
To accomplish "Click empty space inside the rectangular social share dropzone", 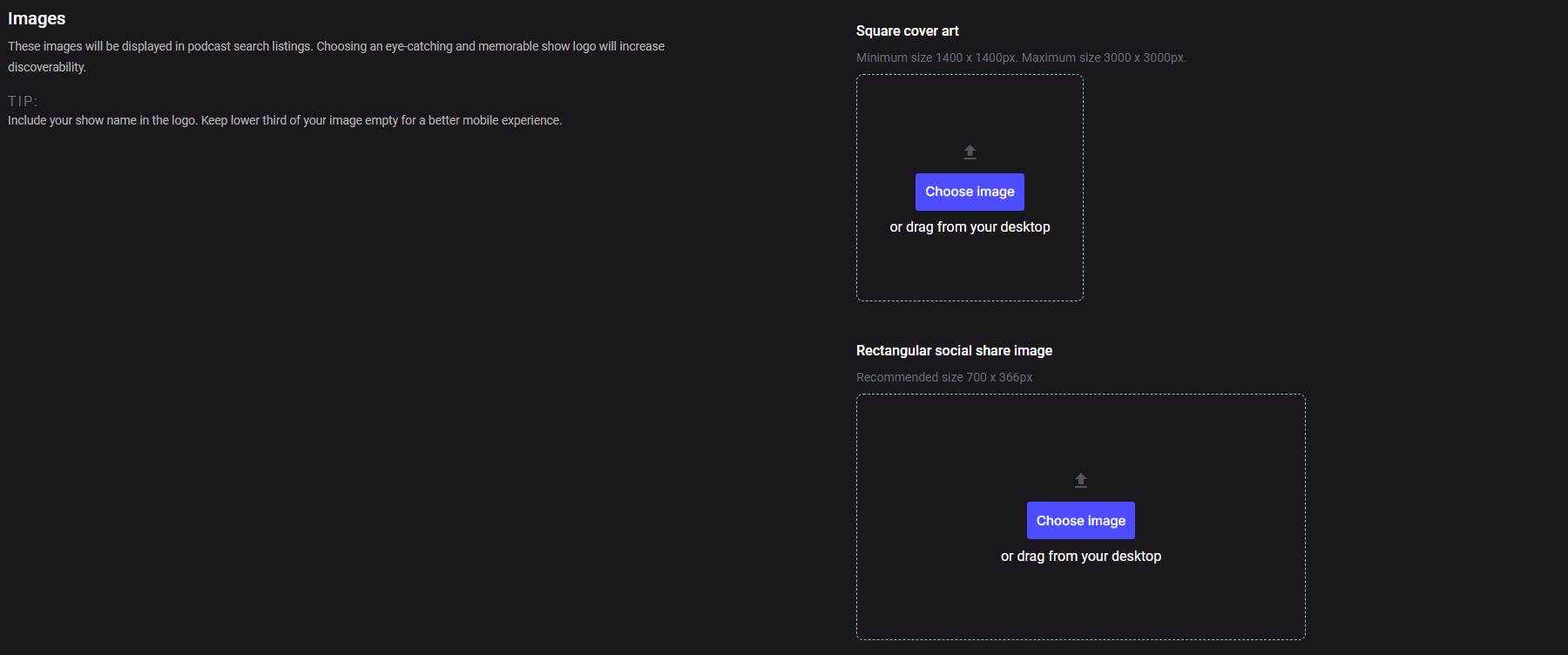I will pos(958,601).
